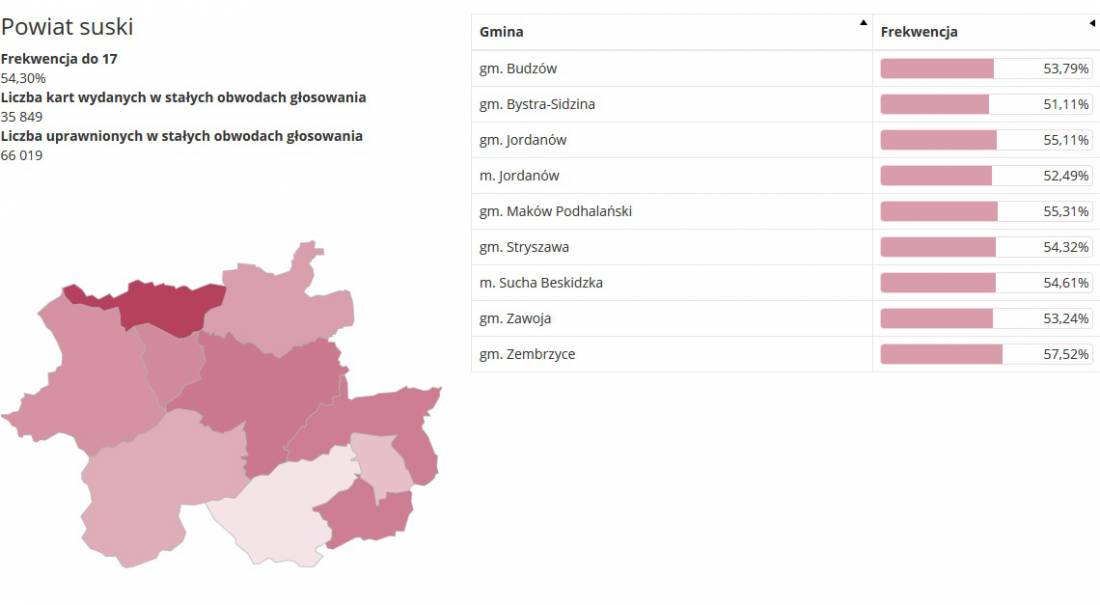This screenshot has width=1100, height=605.
Task: Open gm. Maków Podhalański row
Action: [786, 211]
